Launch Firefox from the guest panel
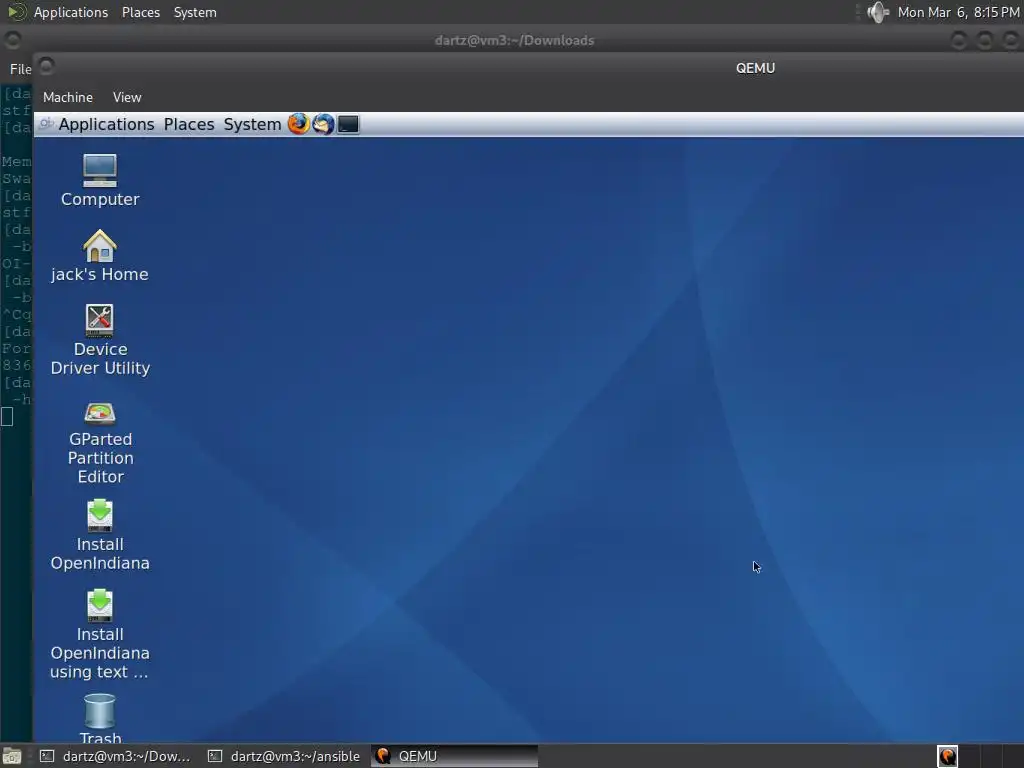This screenshot has width=1024, height=768. (298, 124)
